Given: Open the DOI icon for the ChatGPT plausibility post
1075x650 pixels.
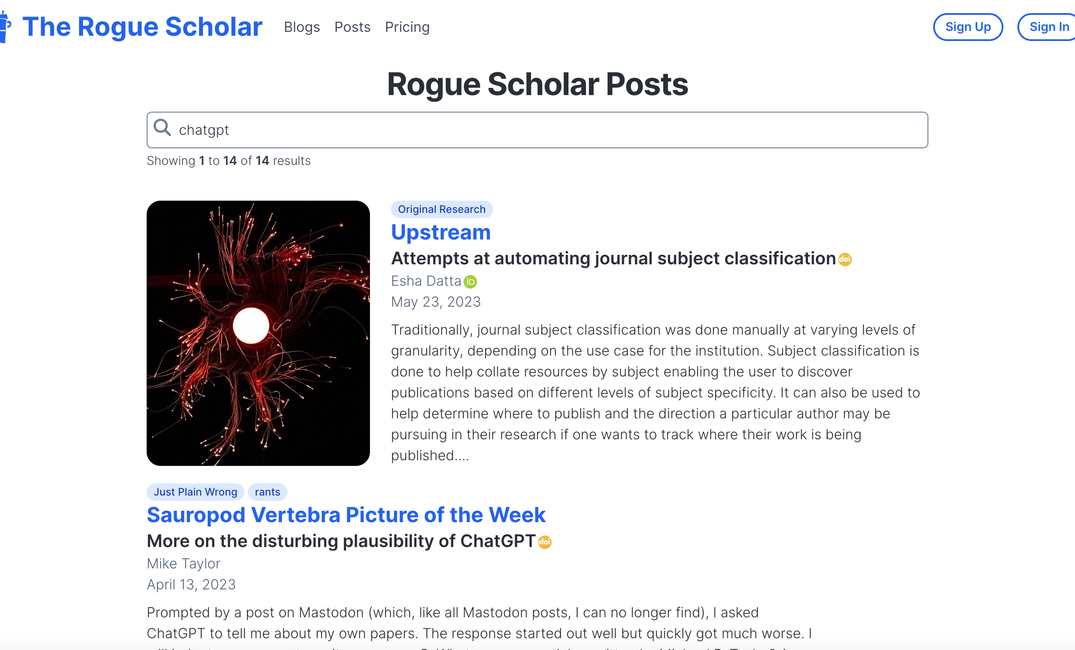Looking at the screenshot, I should [x=545, y=541].
